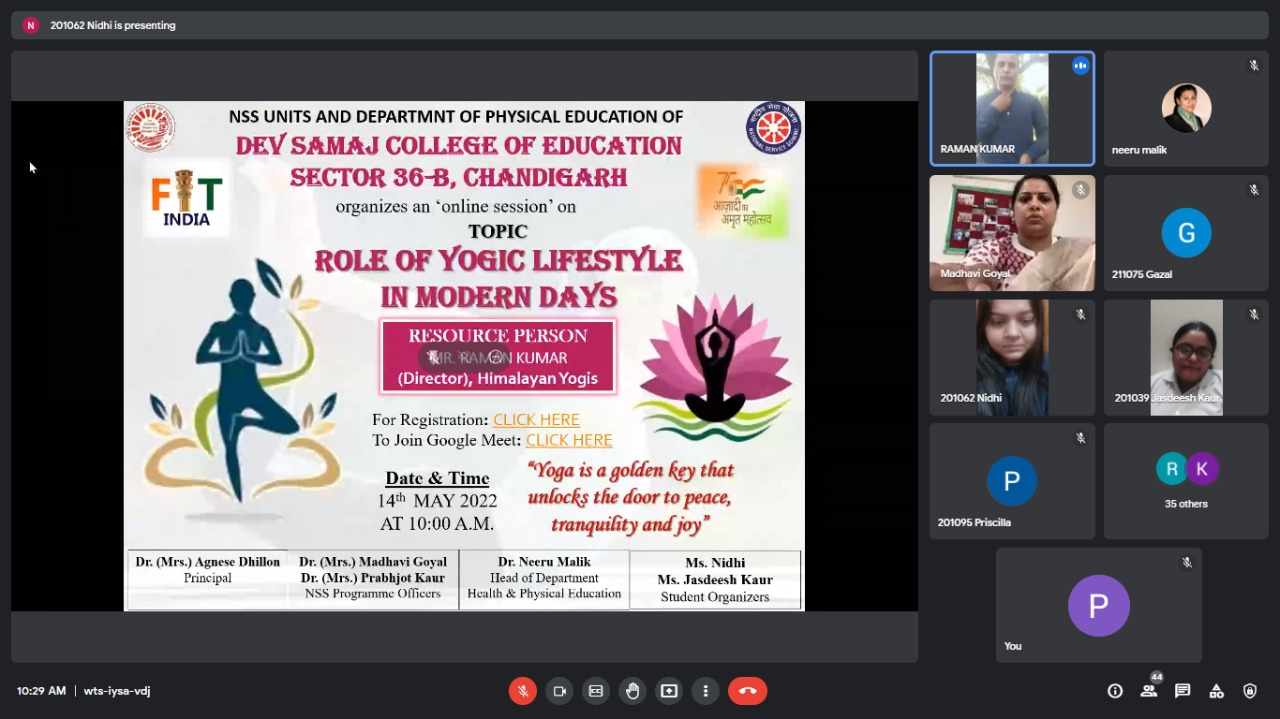This screenshot has width=1280, height=719.
Task: Click the FIT INDIA logo on slide
Action: coord(187,197)
